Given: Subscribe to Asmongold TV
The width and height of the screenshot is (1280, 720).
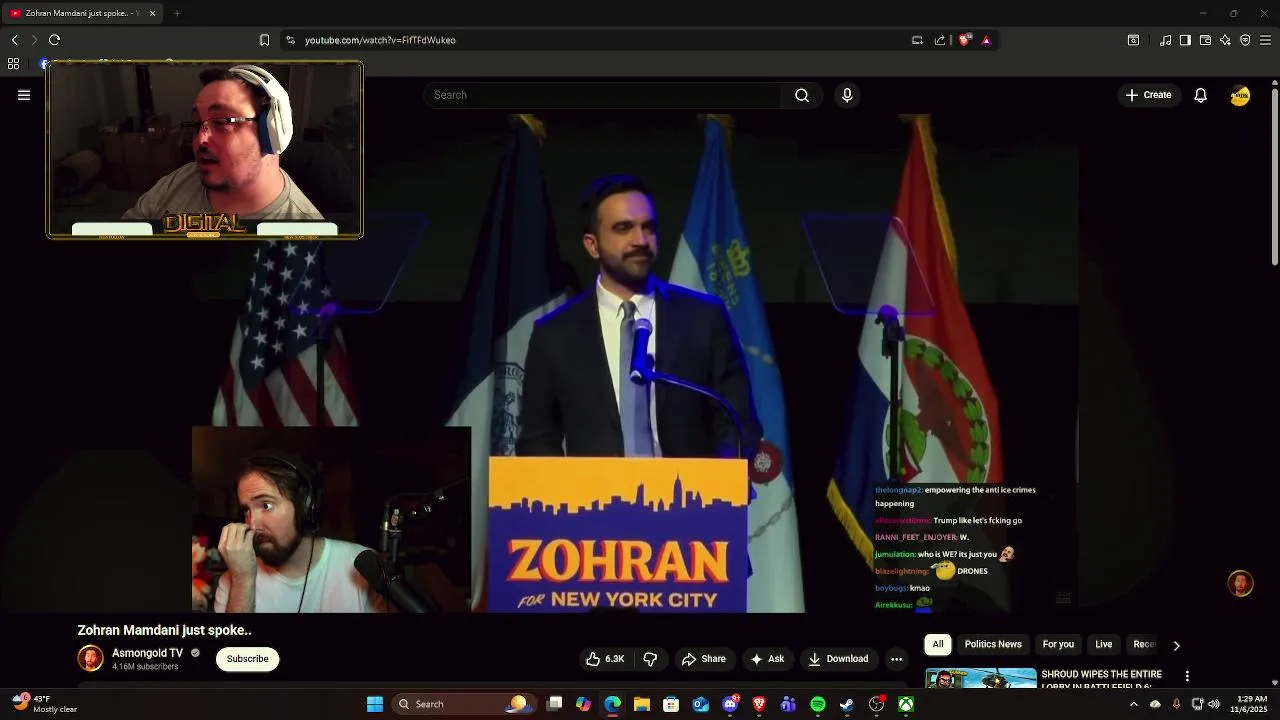Looking at the screenshot, I should [247, 659].
